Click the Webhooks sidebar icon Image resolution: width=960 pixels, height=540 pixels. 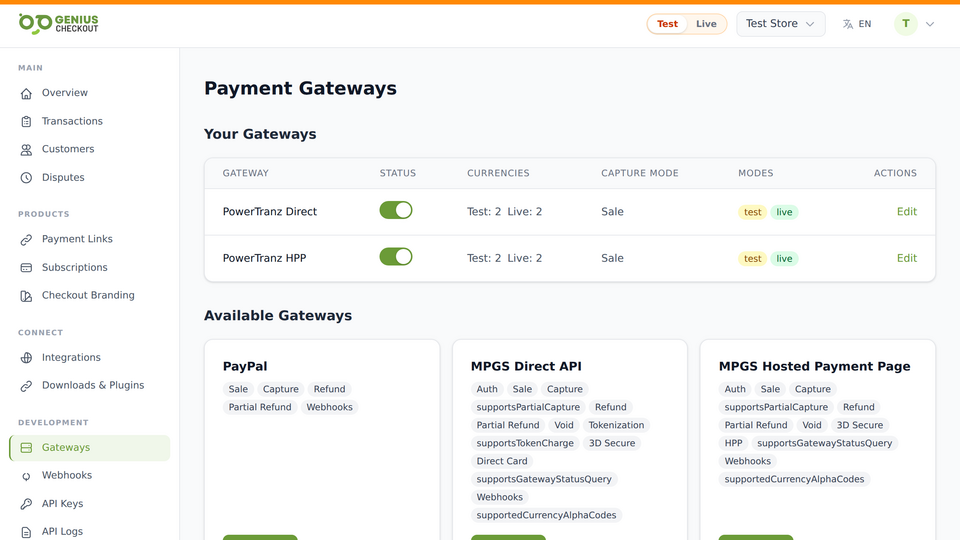pyautogui.click(x=26, y=476)
